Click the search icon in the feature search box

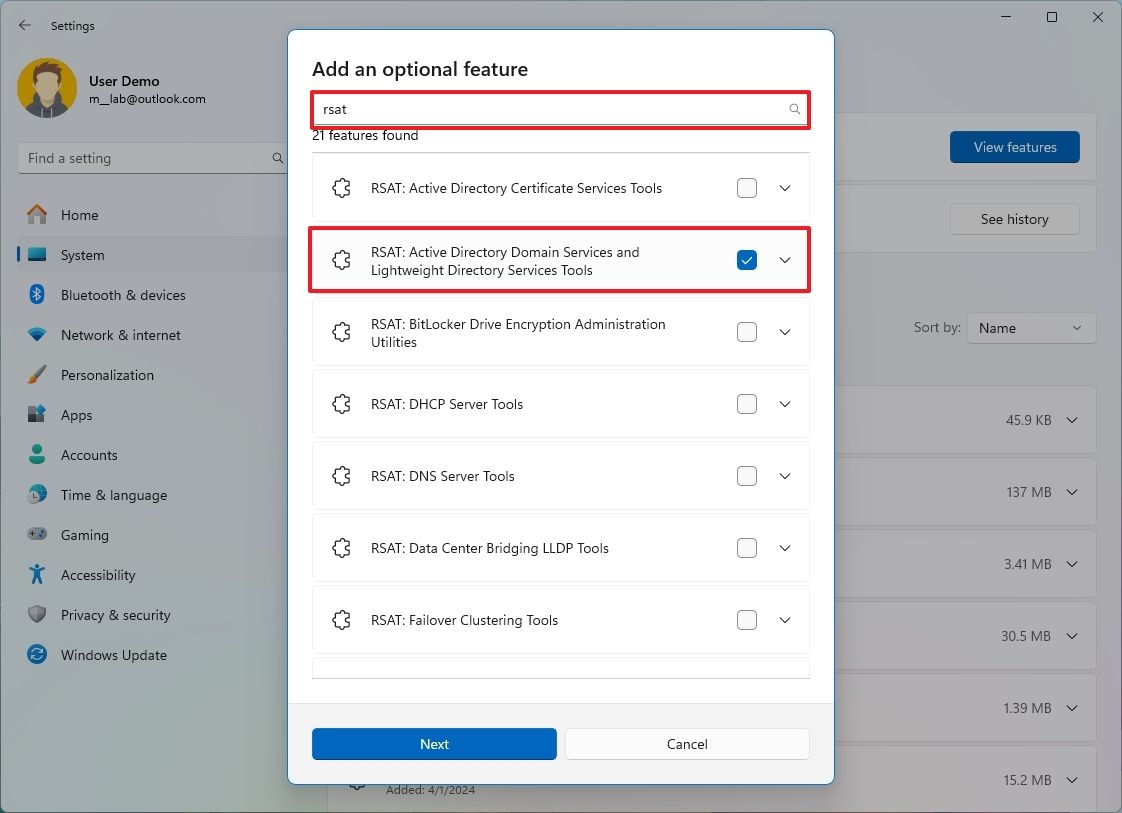(793, 109)
